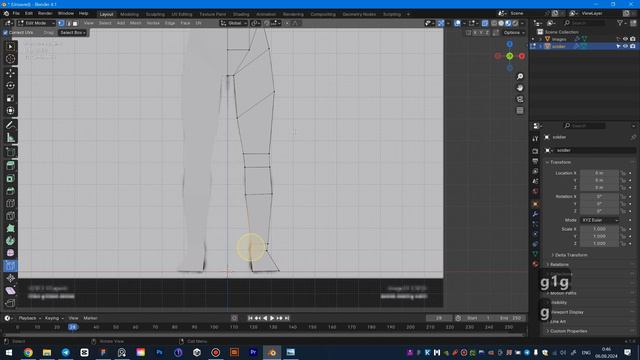Open the Object properties orange square tab
Image resolution: width=640 pixels, height=360 pixels.
pos(536,203)
